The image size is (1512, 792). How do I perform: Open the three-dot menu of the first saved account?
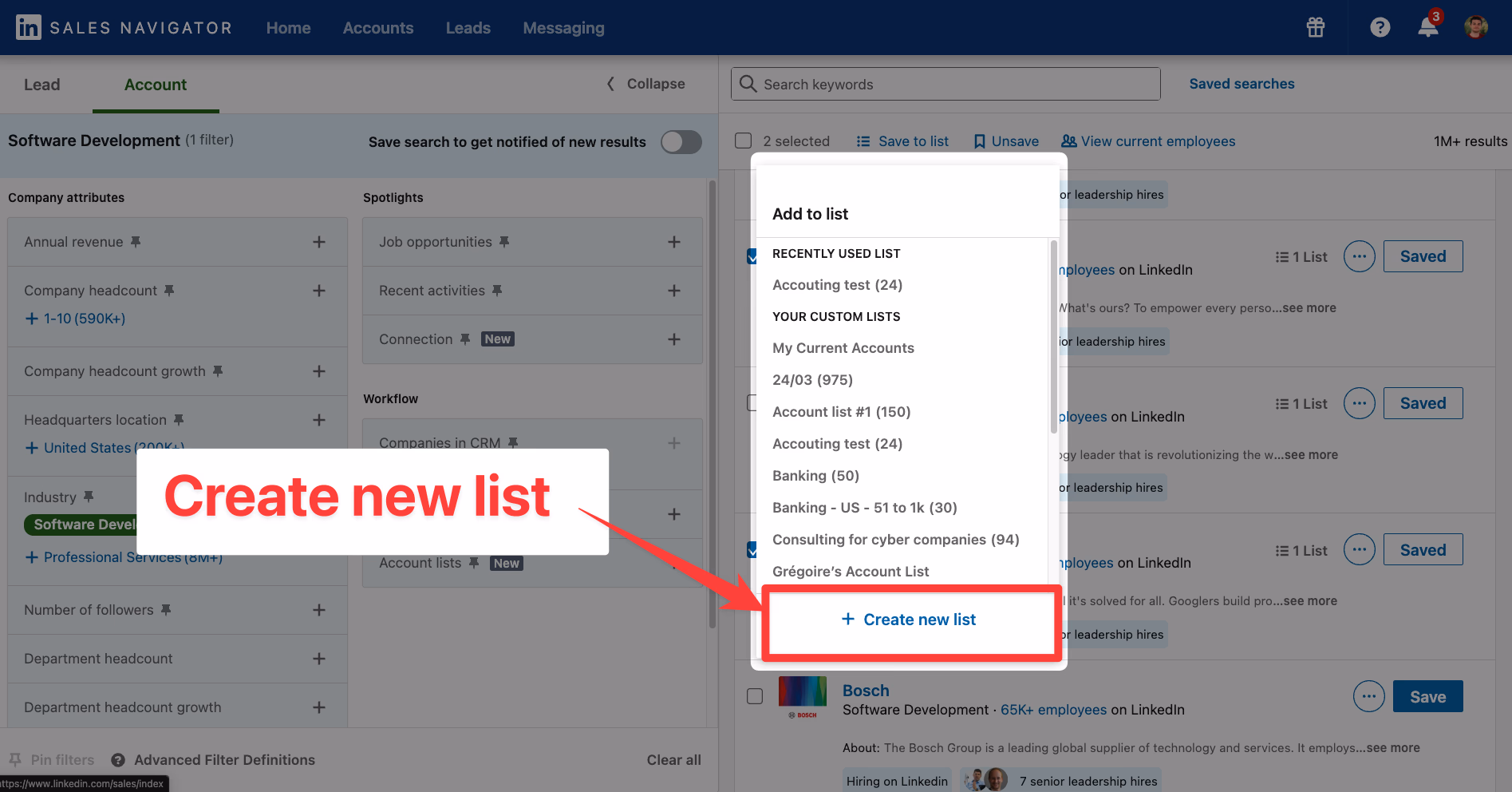tap(1360, 256)
